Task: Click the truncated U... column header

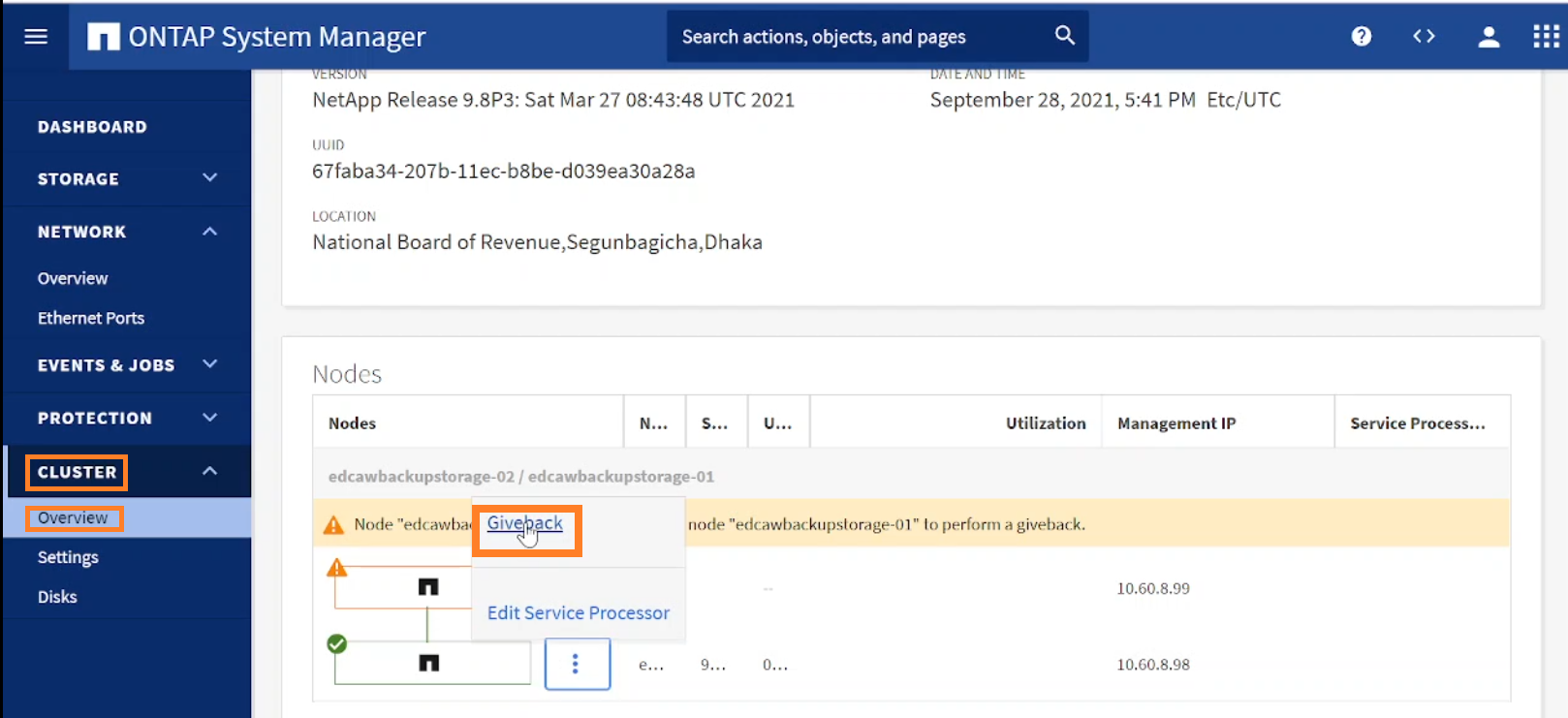Action: (x=777, y=423)
